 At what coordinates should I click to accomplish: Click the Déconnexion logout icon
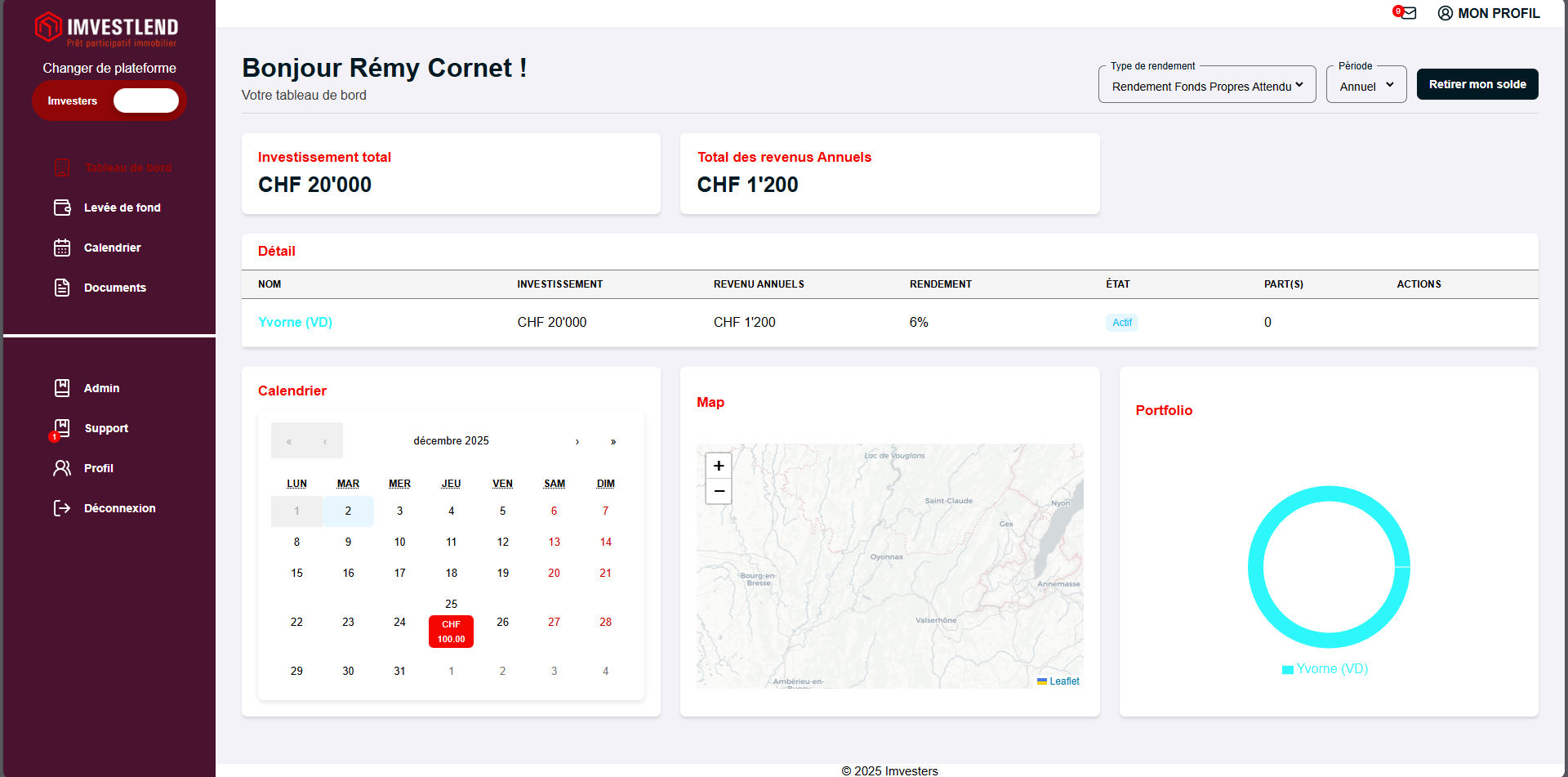pos(62,508)
